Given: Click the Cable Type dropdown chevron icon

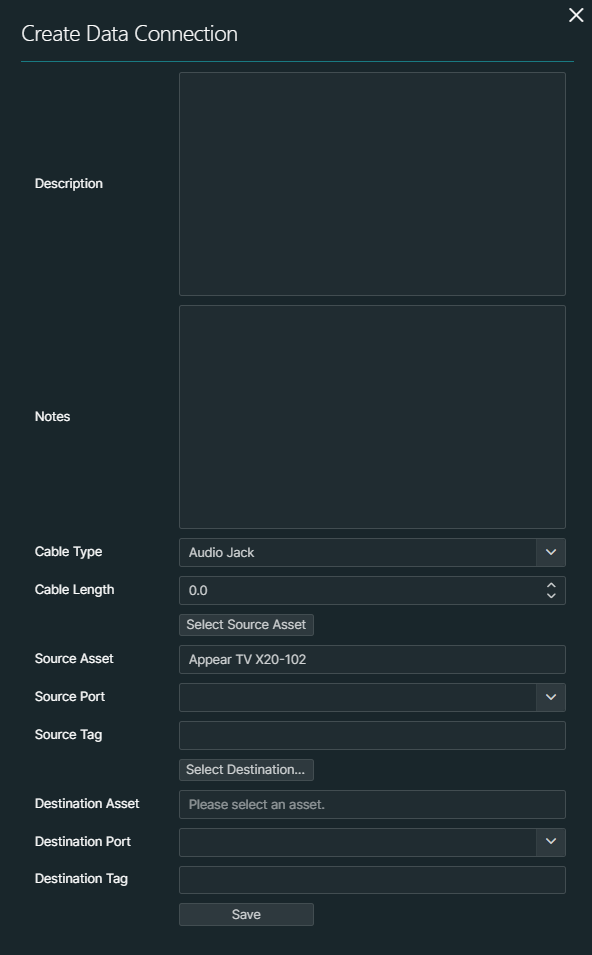Looking at the screenshot, I should pos(549,552).
